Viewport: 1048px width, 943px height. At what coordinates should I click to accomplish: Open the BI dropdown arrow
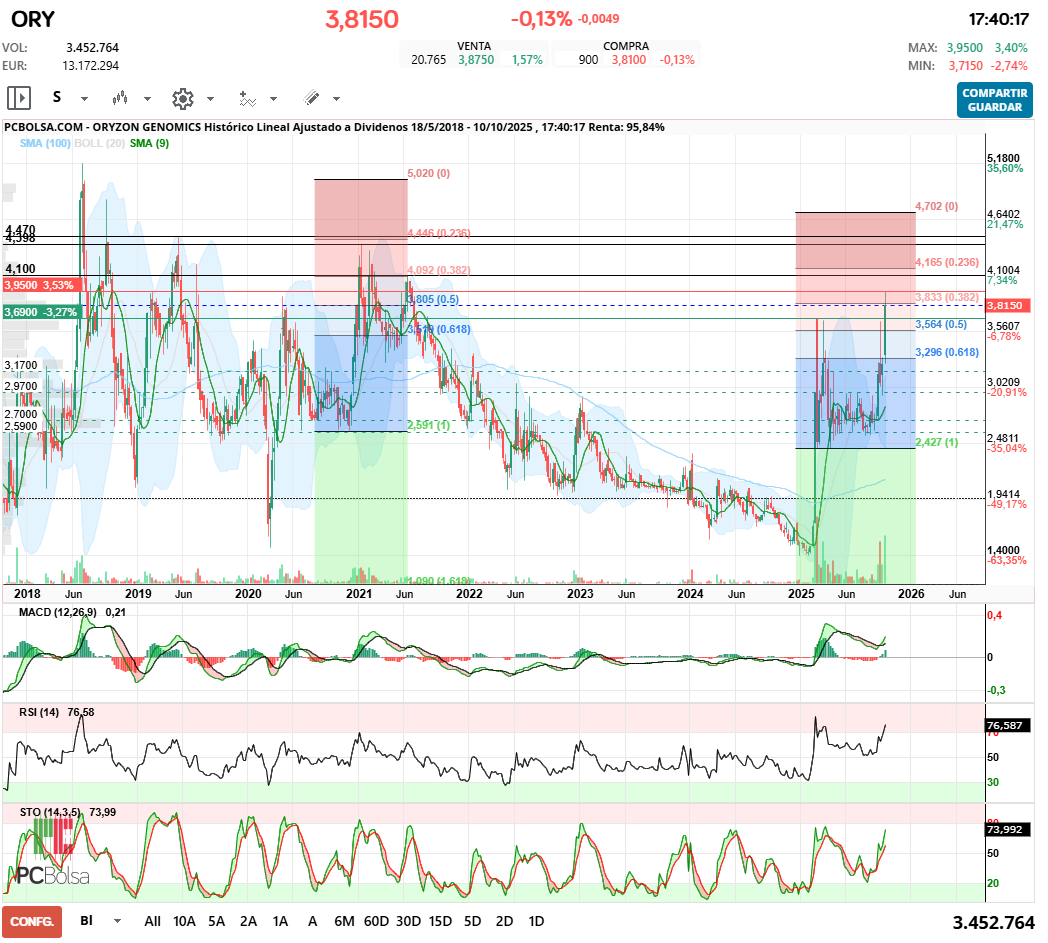click(x=118, y=921)
